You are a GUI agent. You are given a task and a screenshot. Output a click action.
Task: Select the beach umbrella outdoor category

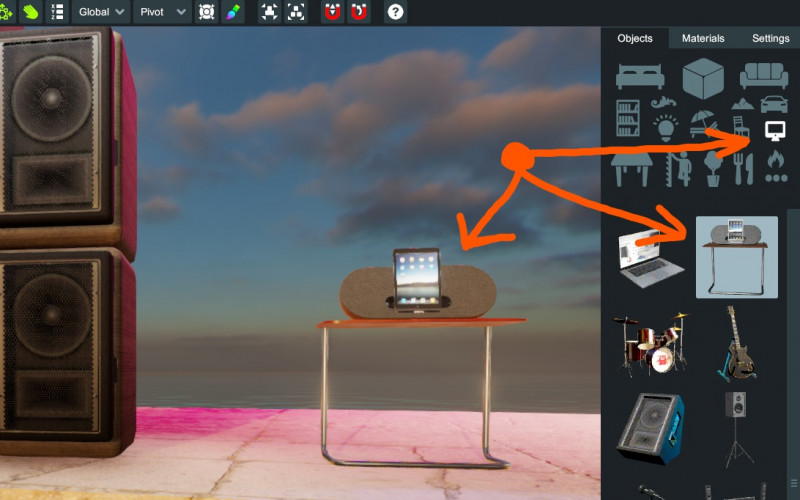(703, 124)
